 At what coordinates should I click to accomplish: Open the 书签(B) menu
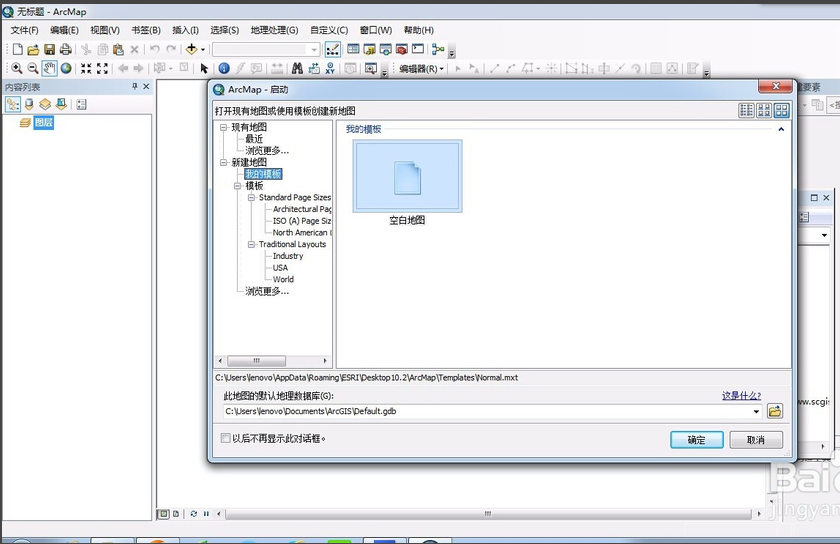pos(146,30)
